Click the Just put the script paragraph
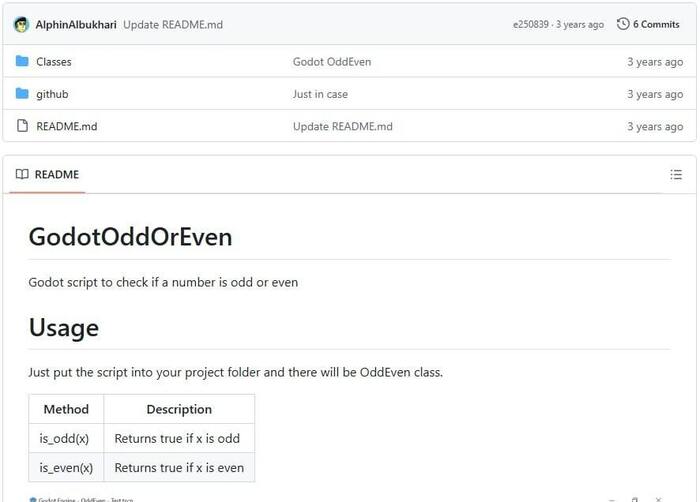The height and width of the screenshot is (502, 700). point(236,372)
